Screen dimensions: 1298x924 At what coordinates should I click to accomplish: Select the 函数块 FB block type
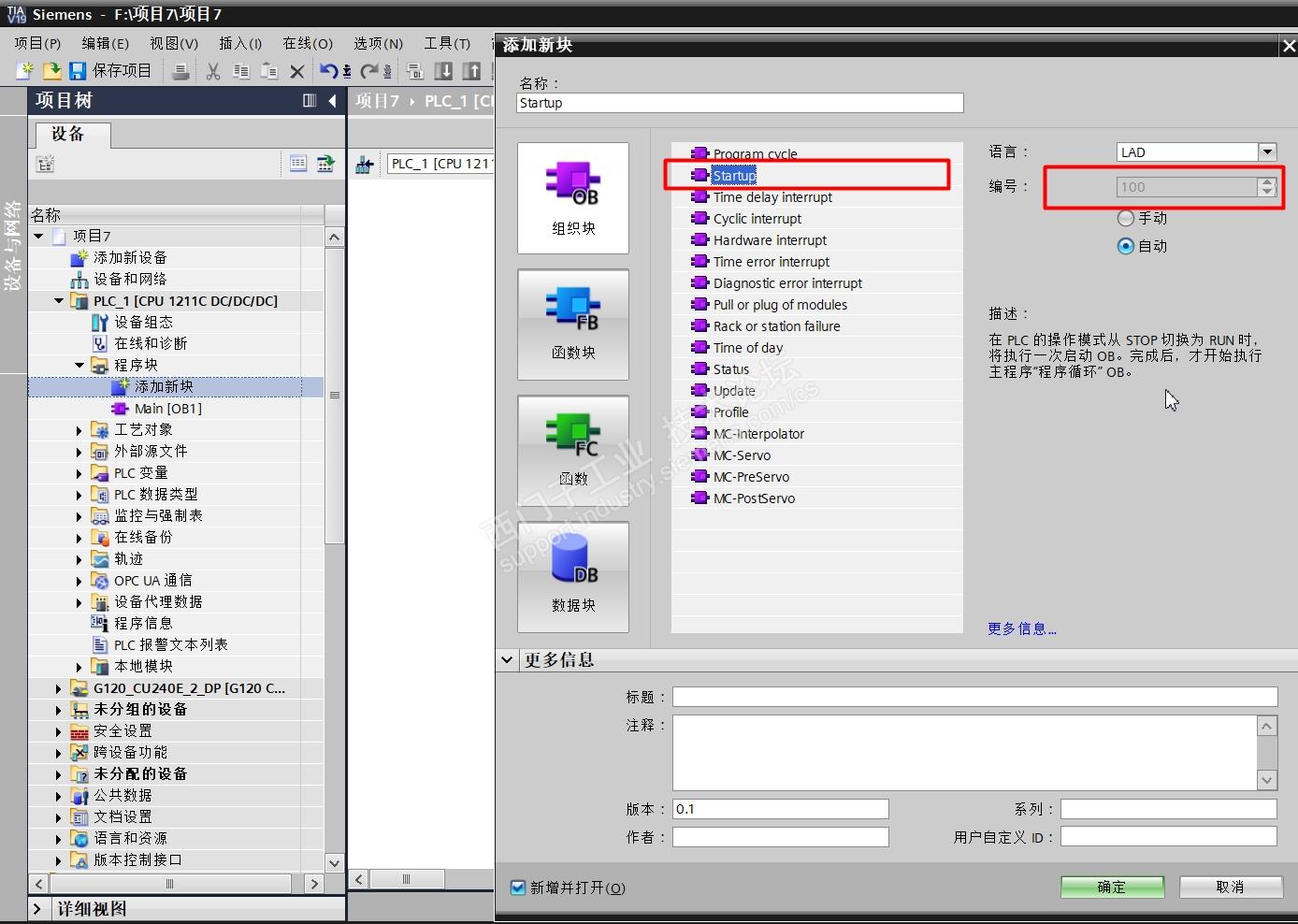[573, 325]
